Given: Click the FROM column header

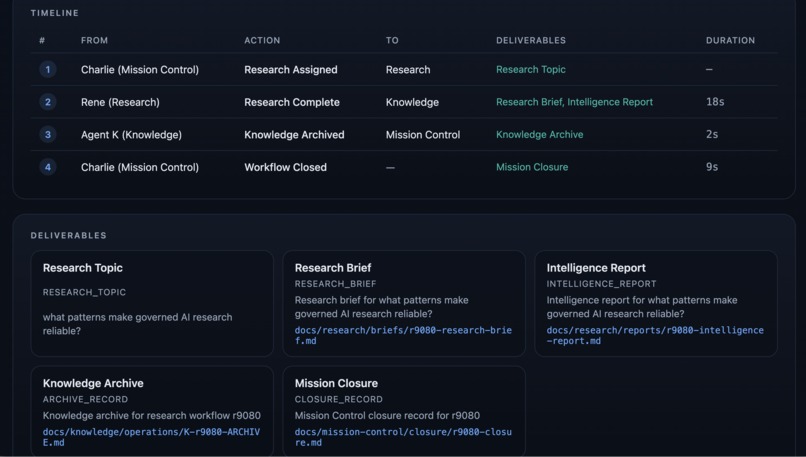Looking at the screenshot, I should [94, 40].
